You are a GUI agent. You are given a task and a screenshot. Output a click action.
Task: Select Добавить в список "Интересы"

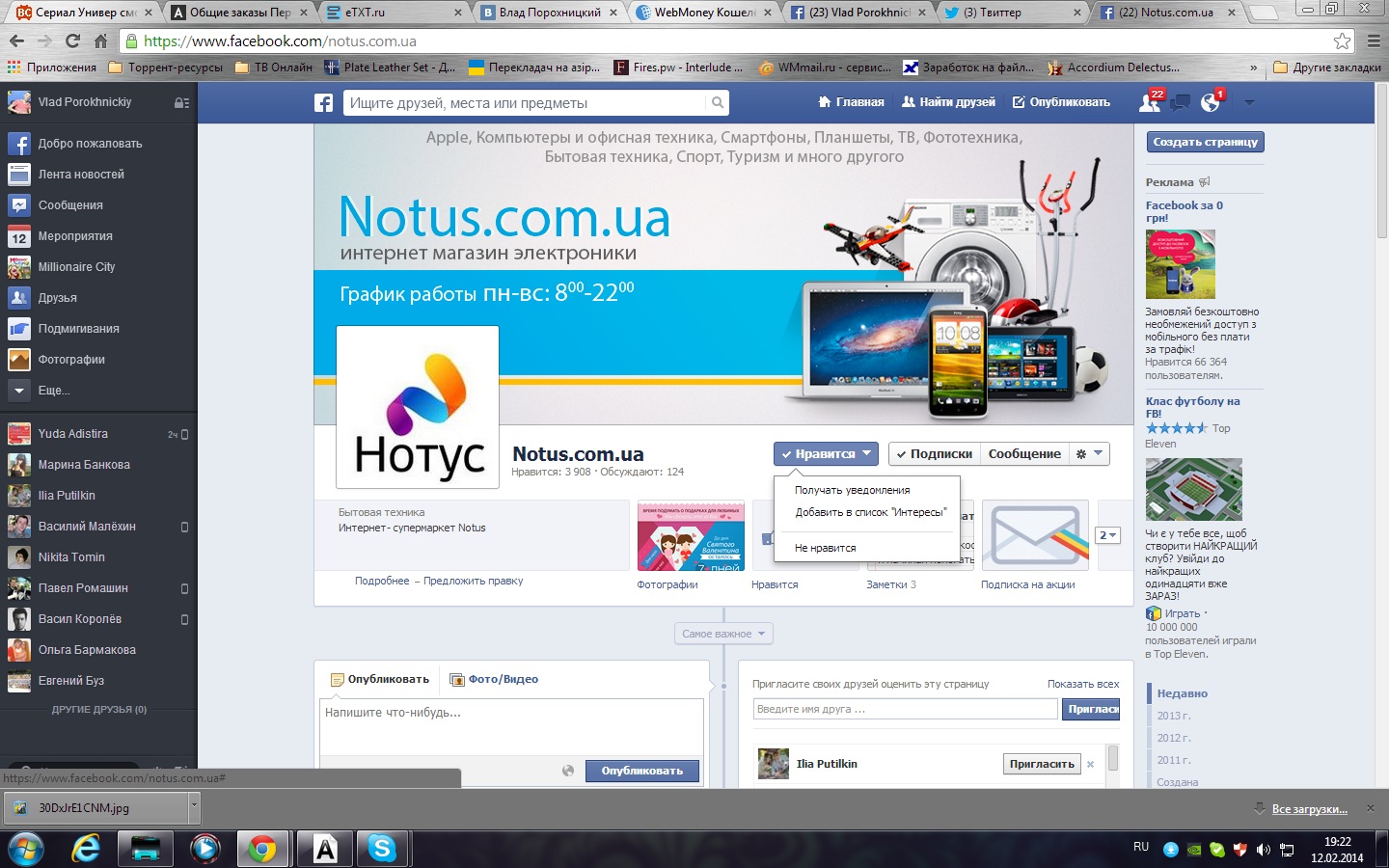pyautogui.click(x=871, y=512)
